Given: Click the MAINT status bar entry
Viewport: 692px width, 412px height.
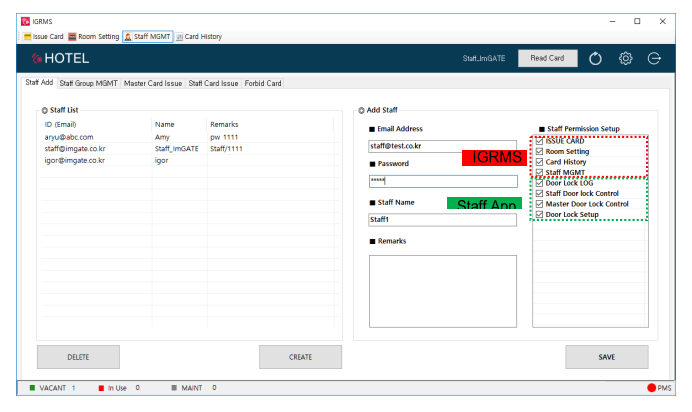Looking at the screenshot, I should click(193, 388).
